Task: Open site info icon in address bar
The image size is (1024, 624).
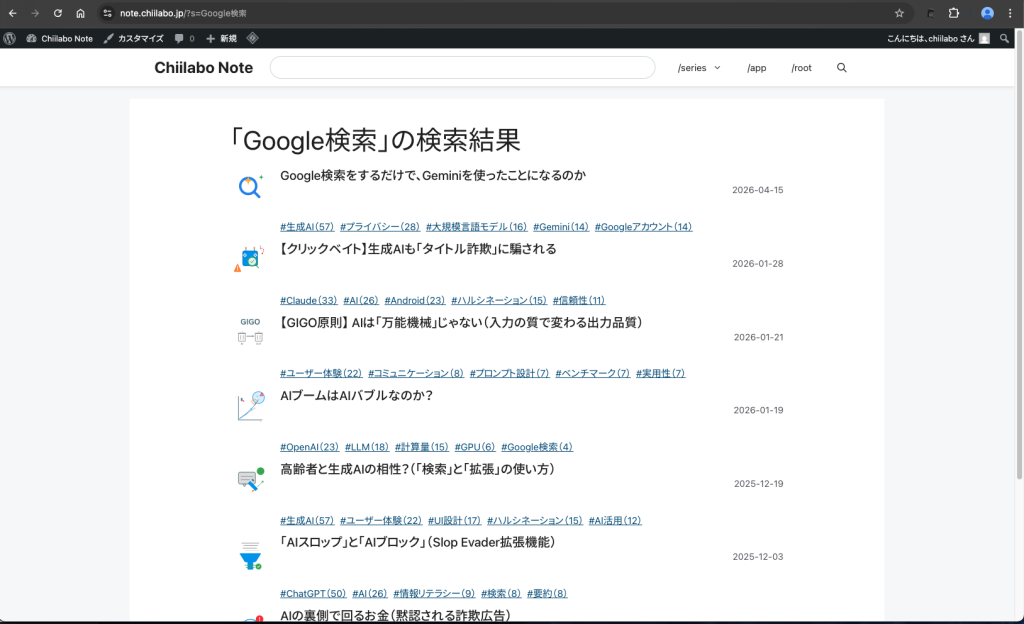Action: [x=107, y=13]
